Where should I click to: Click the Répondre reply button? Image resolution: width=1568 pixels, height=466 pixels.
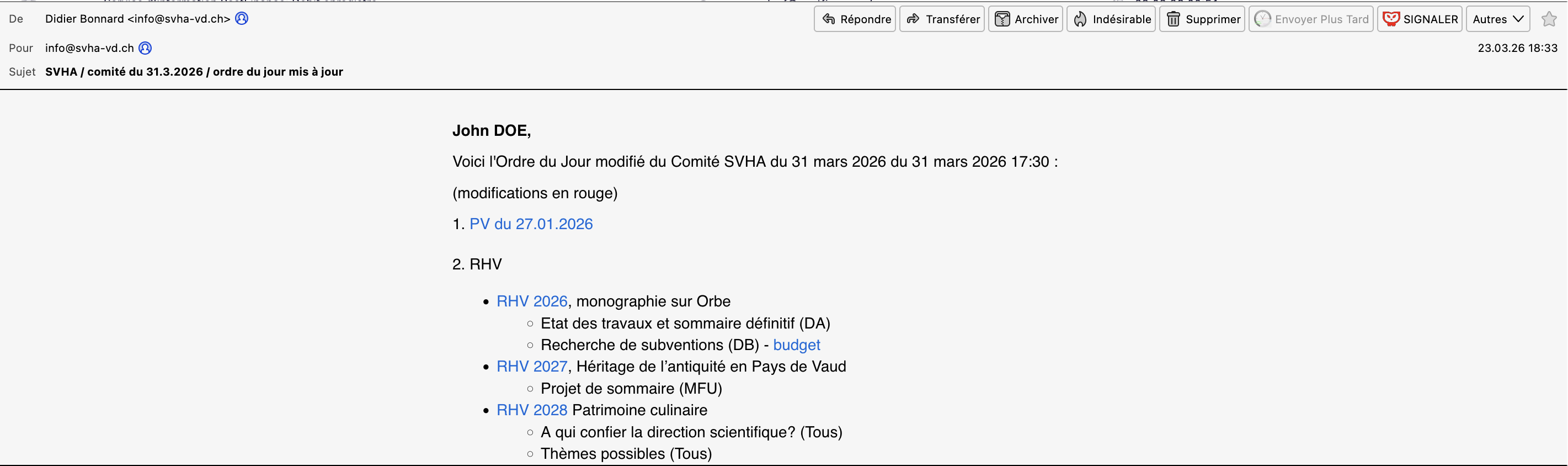pos(855,19)
